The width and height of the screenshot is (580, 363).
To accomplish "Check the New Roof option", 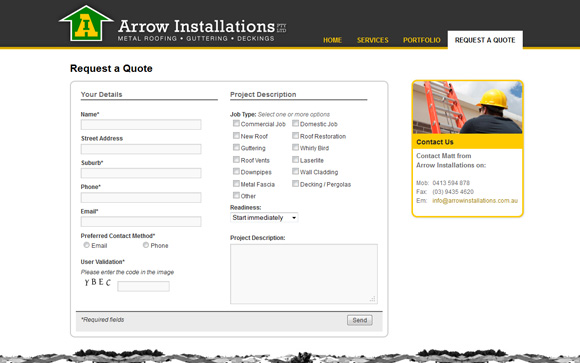I will [x=236, y=135].
